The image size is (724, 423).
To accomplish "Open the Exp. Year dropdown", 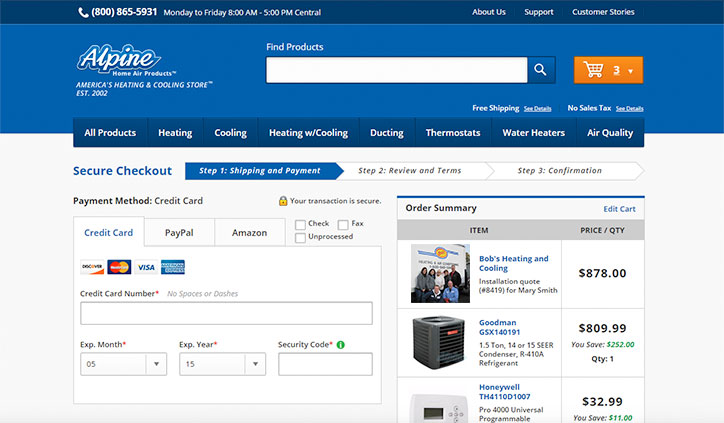I will pos(222,364).
